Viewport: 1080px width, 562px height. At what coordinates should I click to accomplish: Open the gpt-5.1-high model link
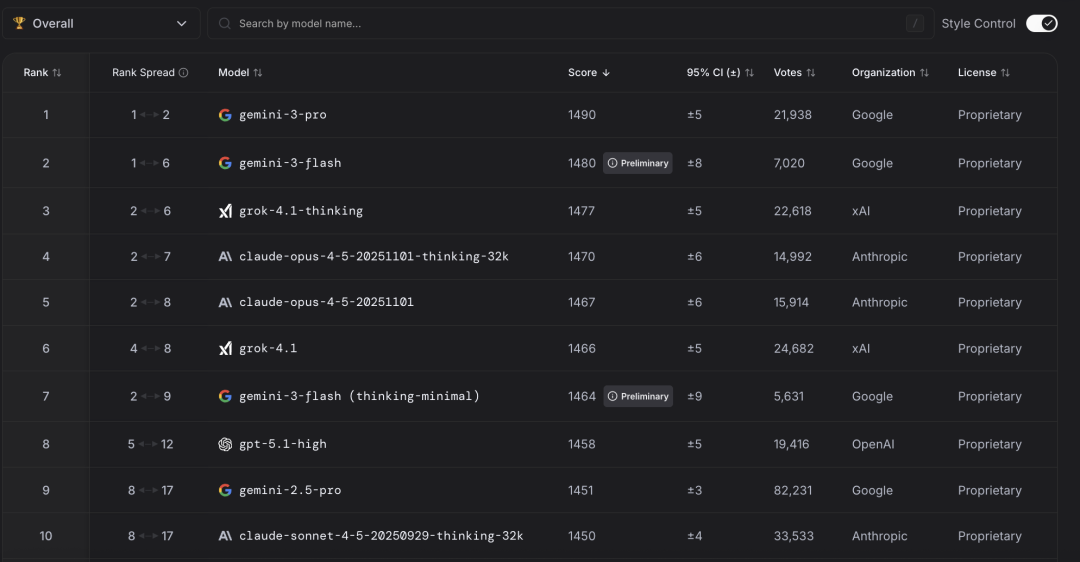[282, 444]
